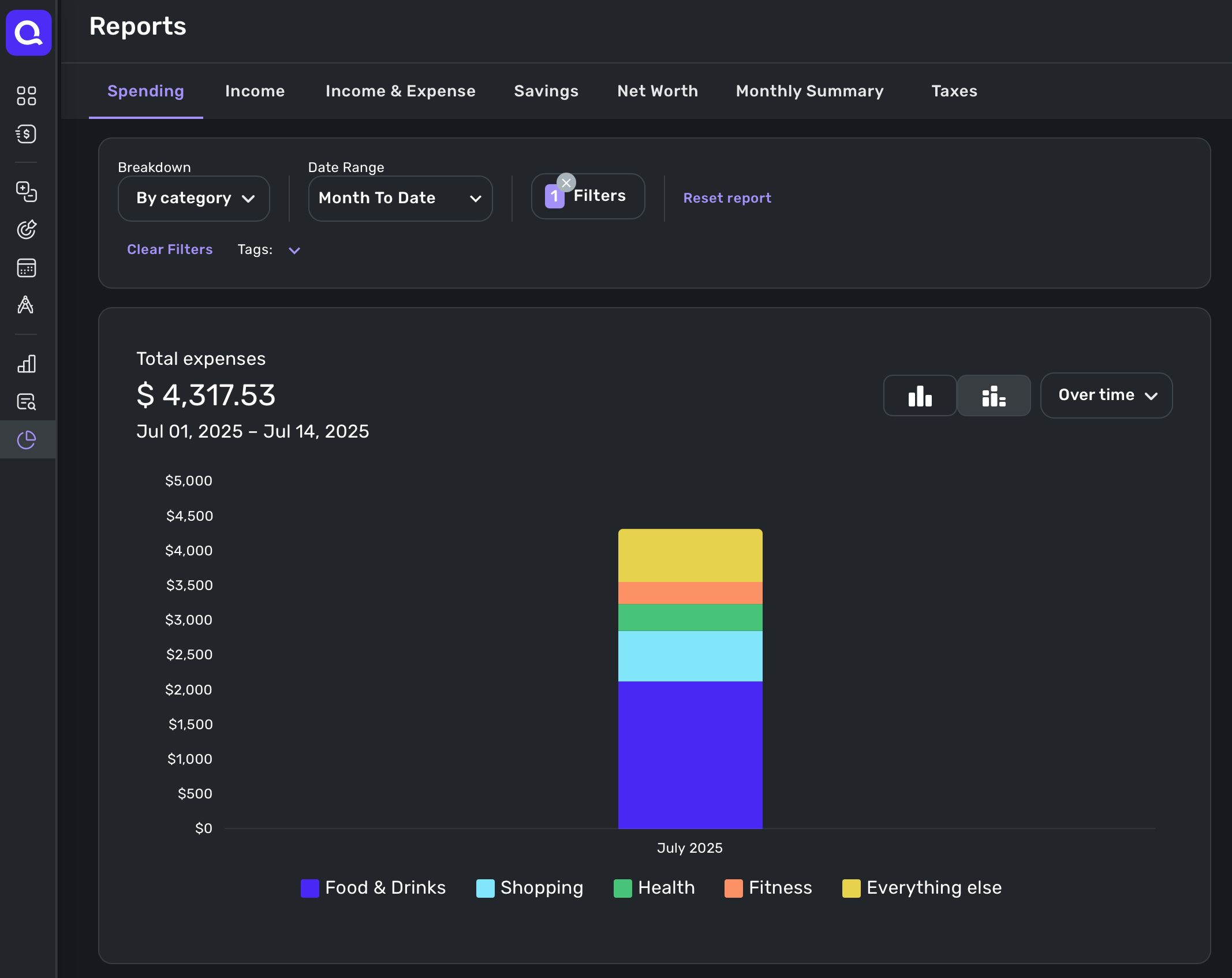Click the search transactions icon in sidebar
Viewport: 1232px width, 978px height.
pyautogui.click(x=27, y=402)
